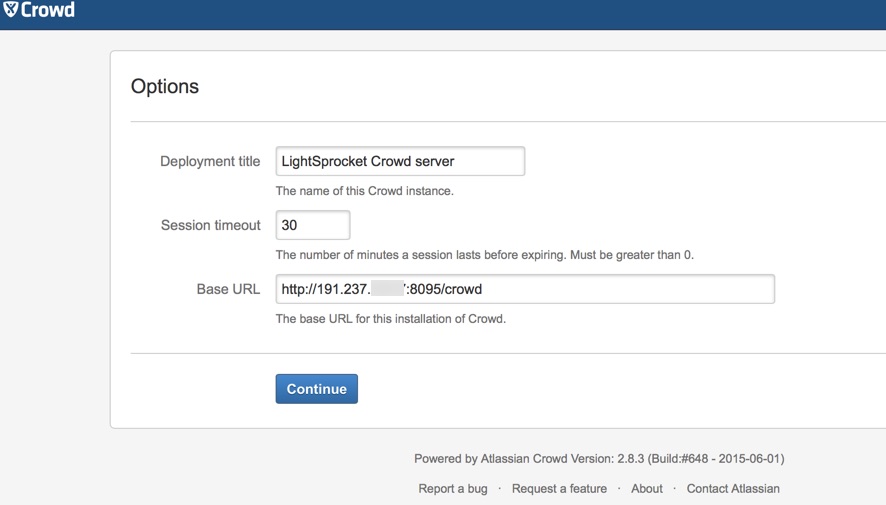Click into the Session timeout field

click(x=313, y=225)
